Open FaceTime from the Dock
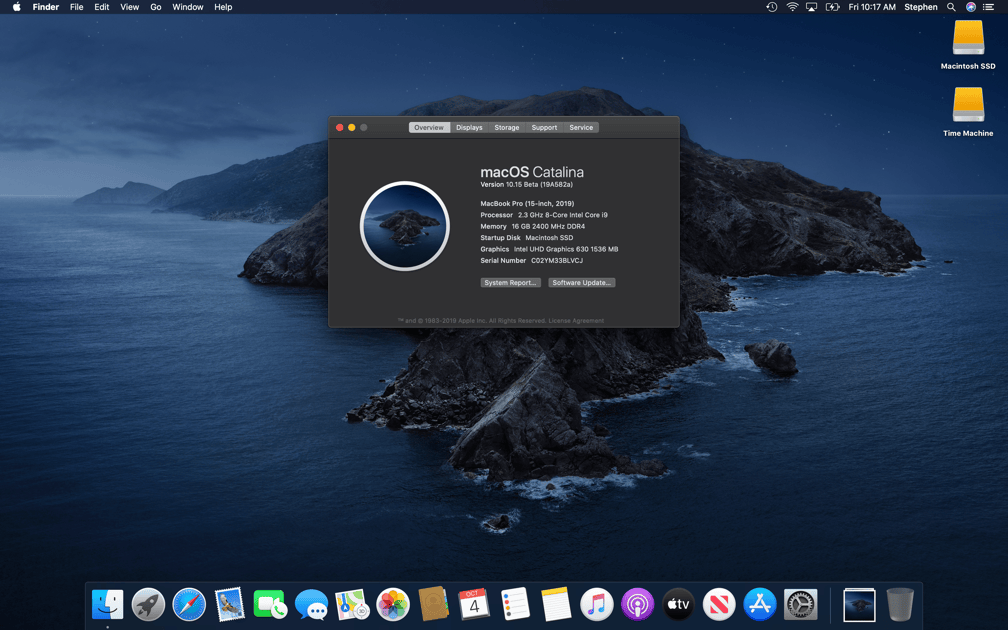This screenshot has width=1008, height=630. tap(270, 605)
